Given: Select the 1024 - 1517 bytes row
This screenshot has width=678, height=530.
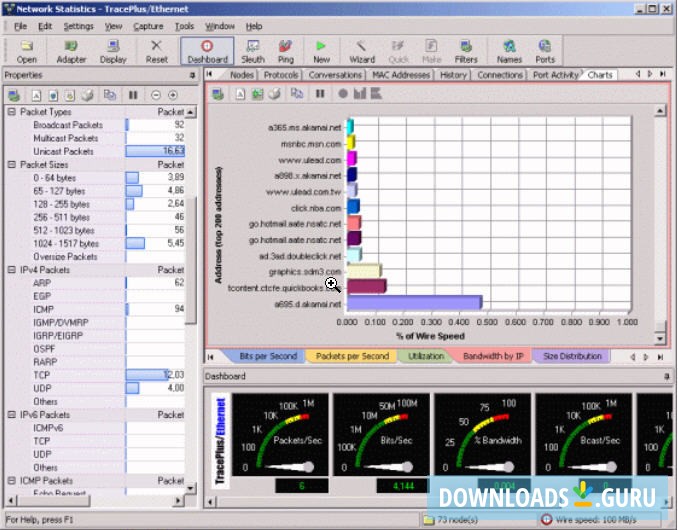Looking at the screenshot, I should click(x=96, y=243).
